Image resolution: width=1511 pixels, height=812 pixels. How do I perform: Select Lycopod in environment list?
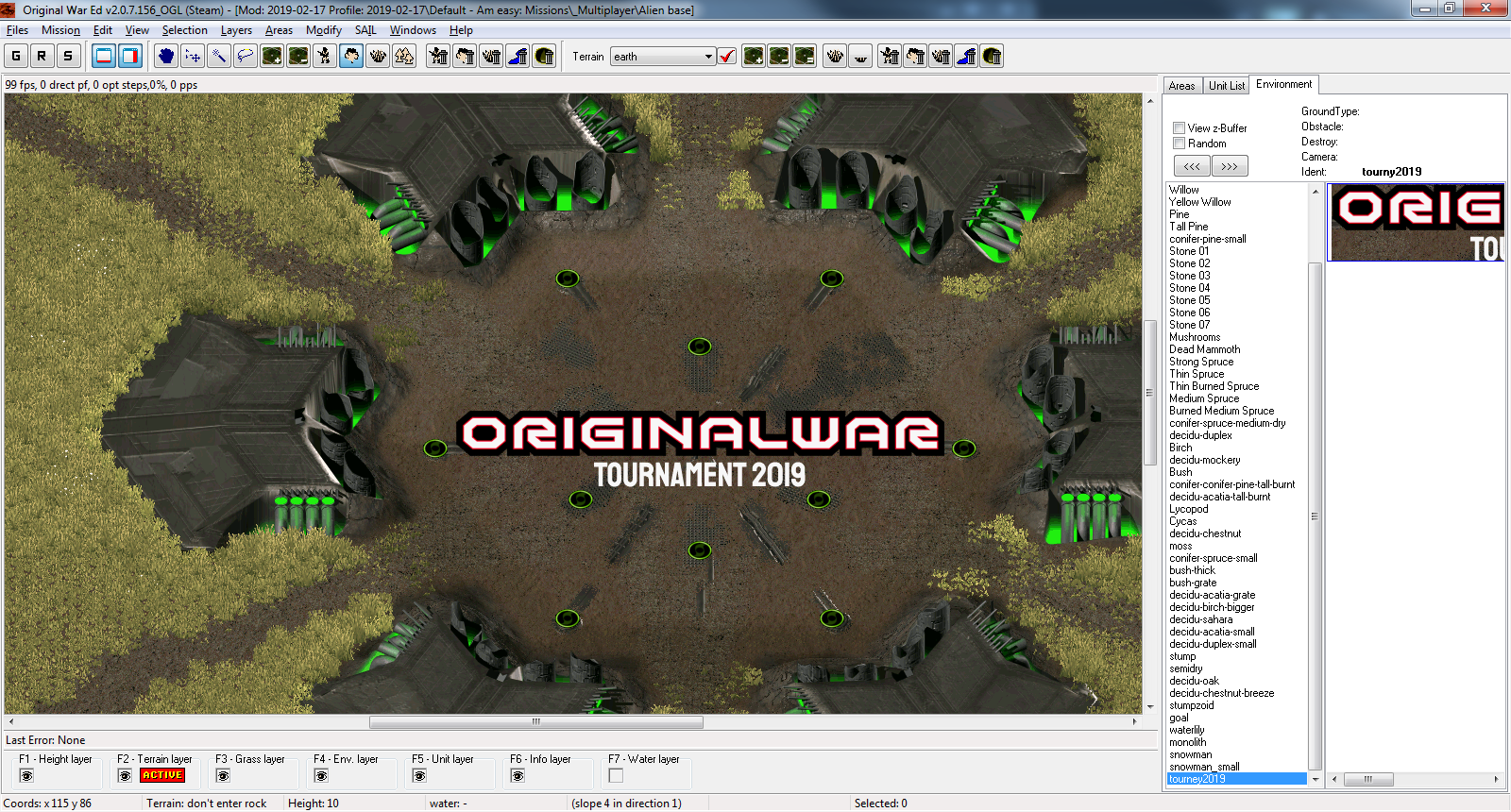point(1188,509)
